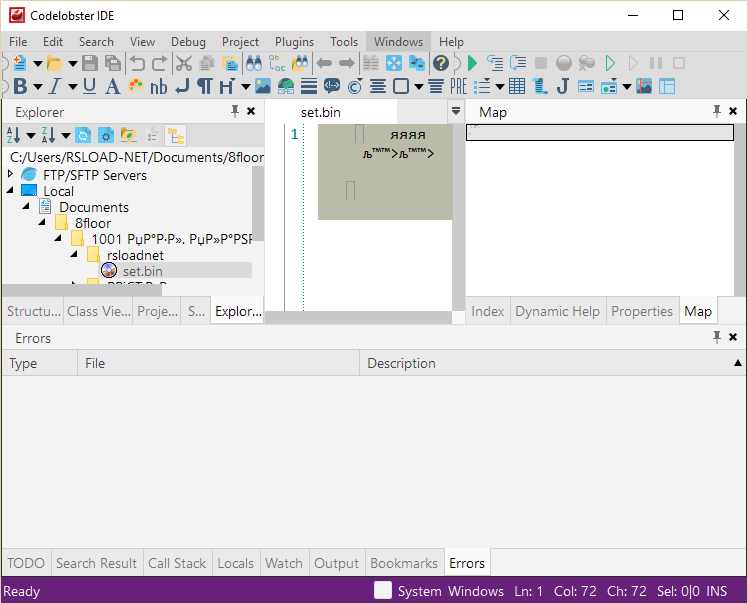748x604 pixels.
Task: Click the frames layout icon at toolbar end
Action: (667, 86)
